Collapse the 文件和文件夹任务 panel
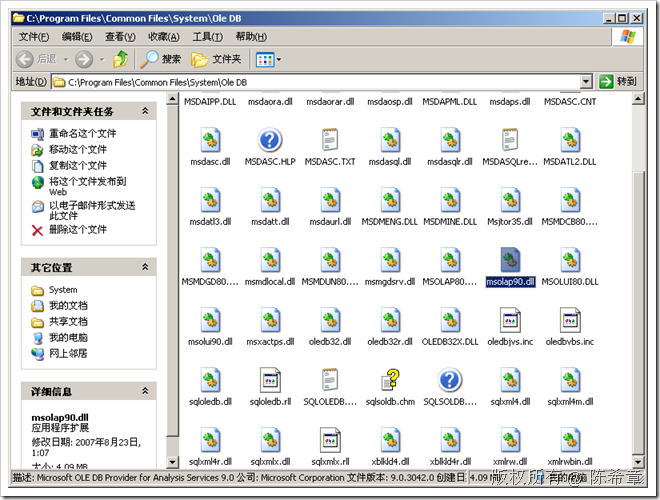Viewport: 660px width, 500px height. 145,111
